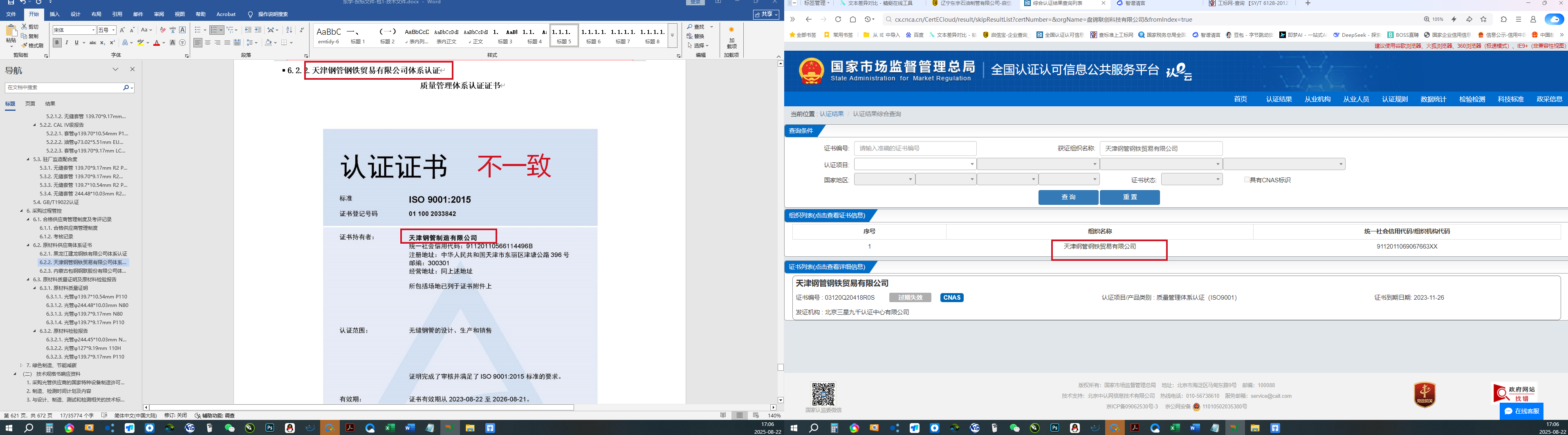The height and width of the screenshot is (435, 1568).
Task: Increase the paragraph indent in Word
Action: [258, 30]
